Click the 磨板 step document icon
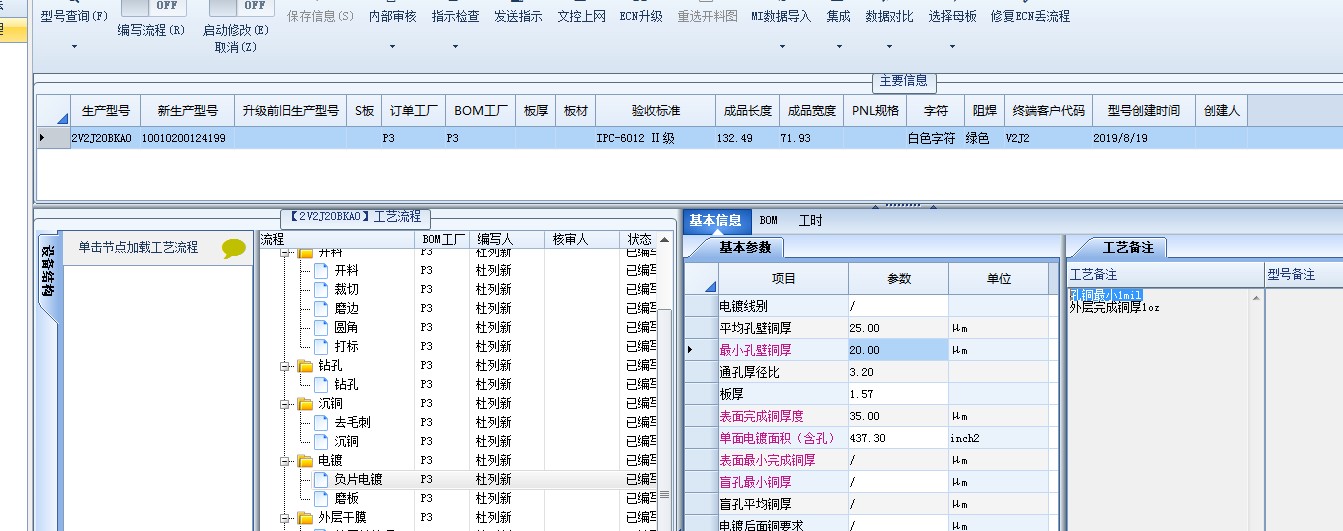Image resolution: width=1343 pixels, height=531 pixels. coord(321,498)
